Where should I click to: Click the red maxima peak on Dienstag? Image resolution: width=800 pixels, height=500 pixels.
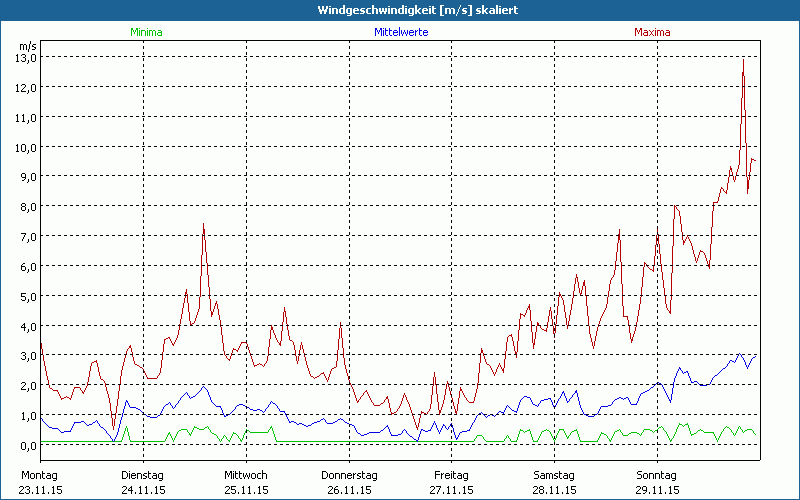(203, 224)
